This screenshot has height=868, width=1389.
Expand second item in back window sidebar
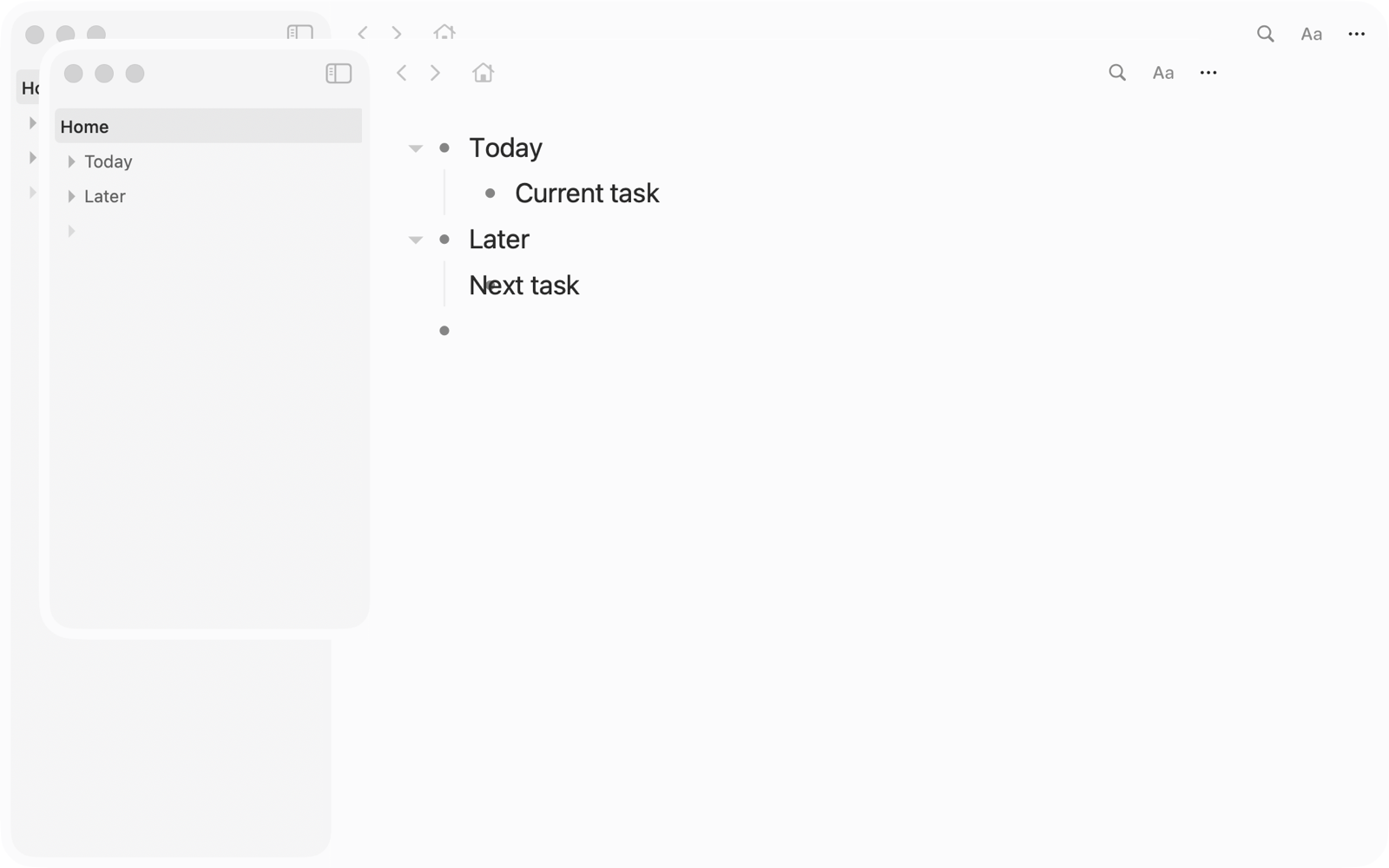tap(32, 157)
